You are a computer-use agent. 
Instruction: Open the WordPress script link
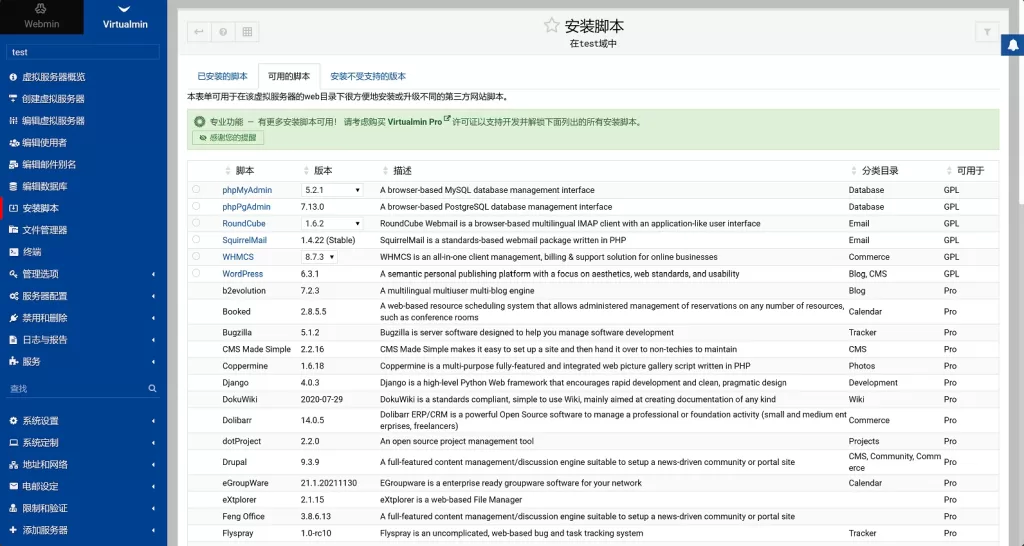point(242,274)
